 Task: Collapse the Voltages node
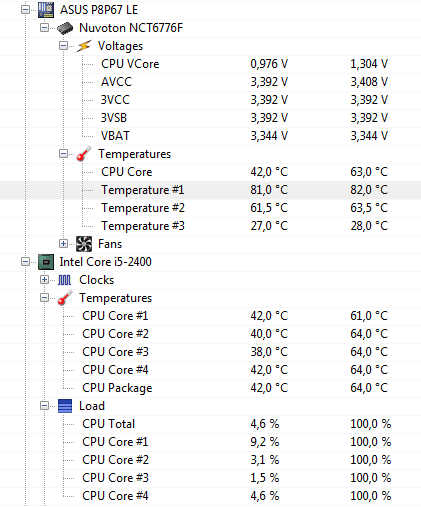pos(63,46)
